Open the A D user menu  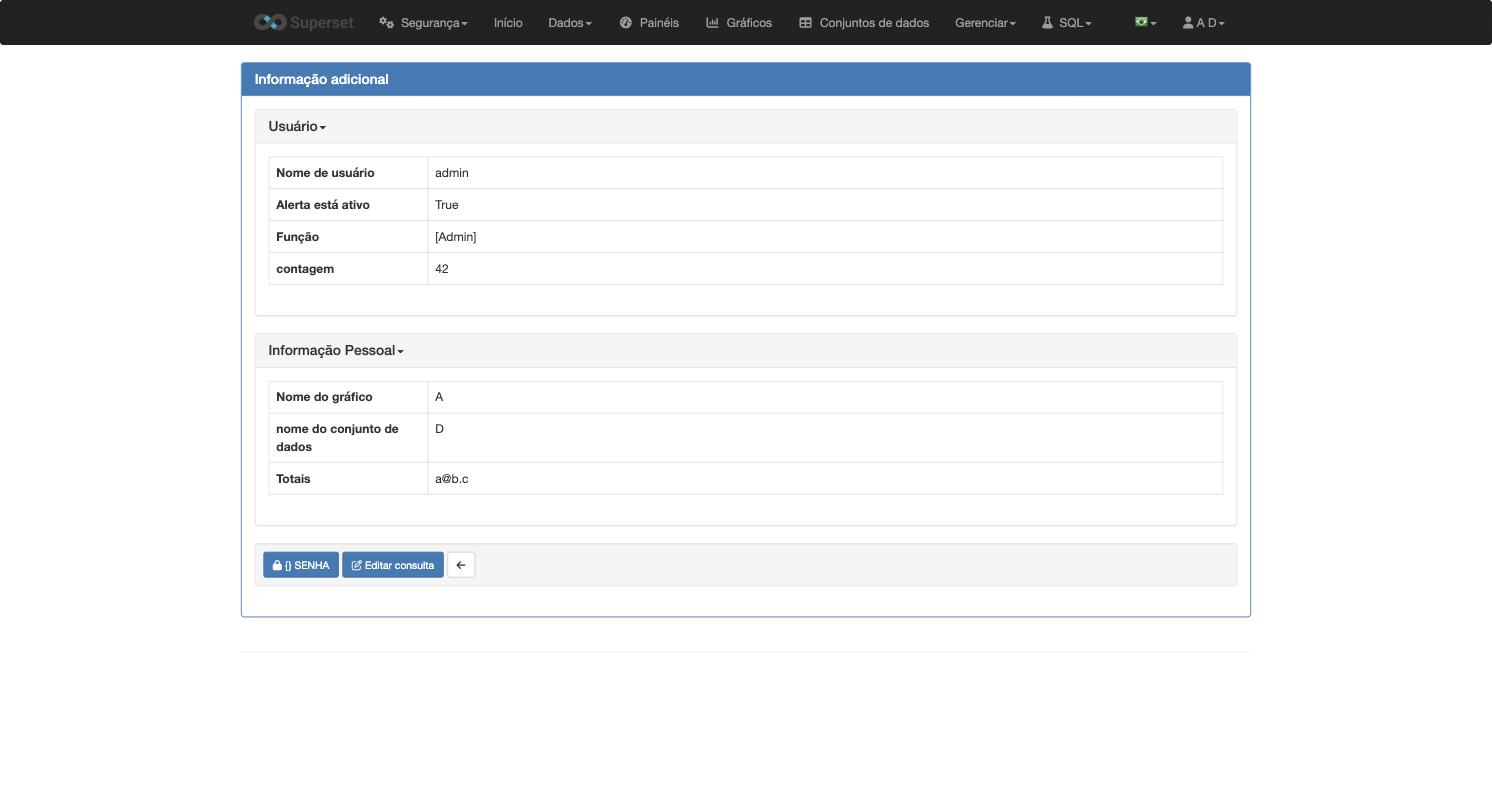[x=1203, y=22]
